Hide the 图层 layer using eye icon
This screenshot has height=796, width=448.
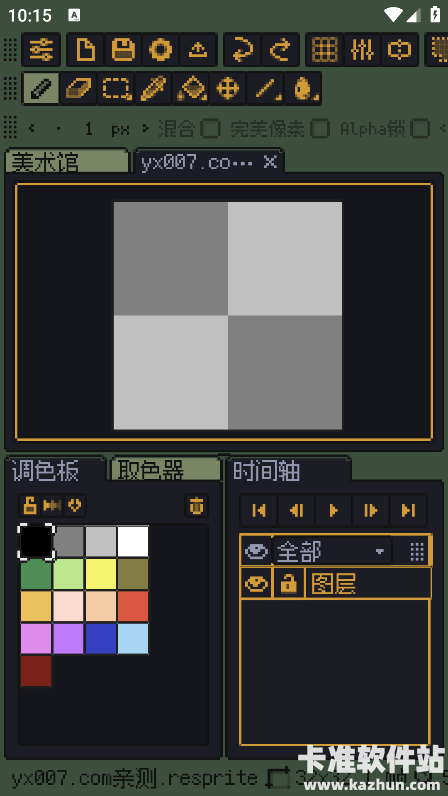click(x=256, y=583)
